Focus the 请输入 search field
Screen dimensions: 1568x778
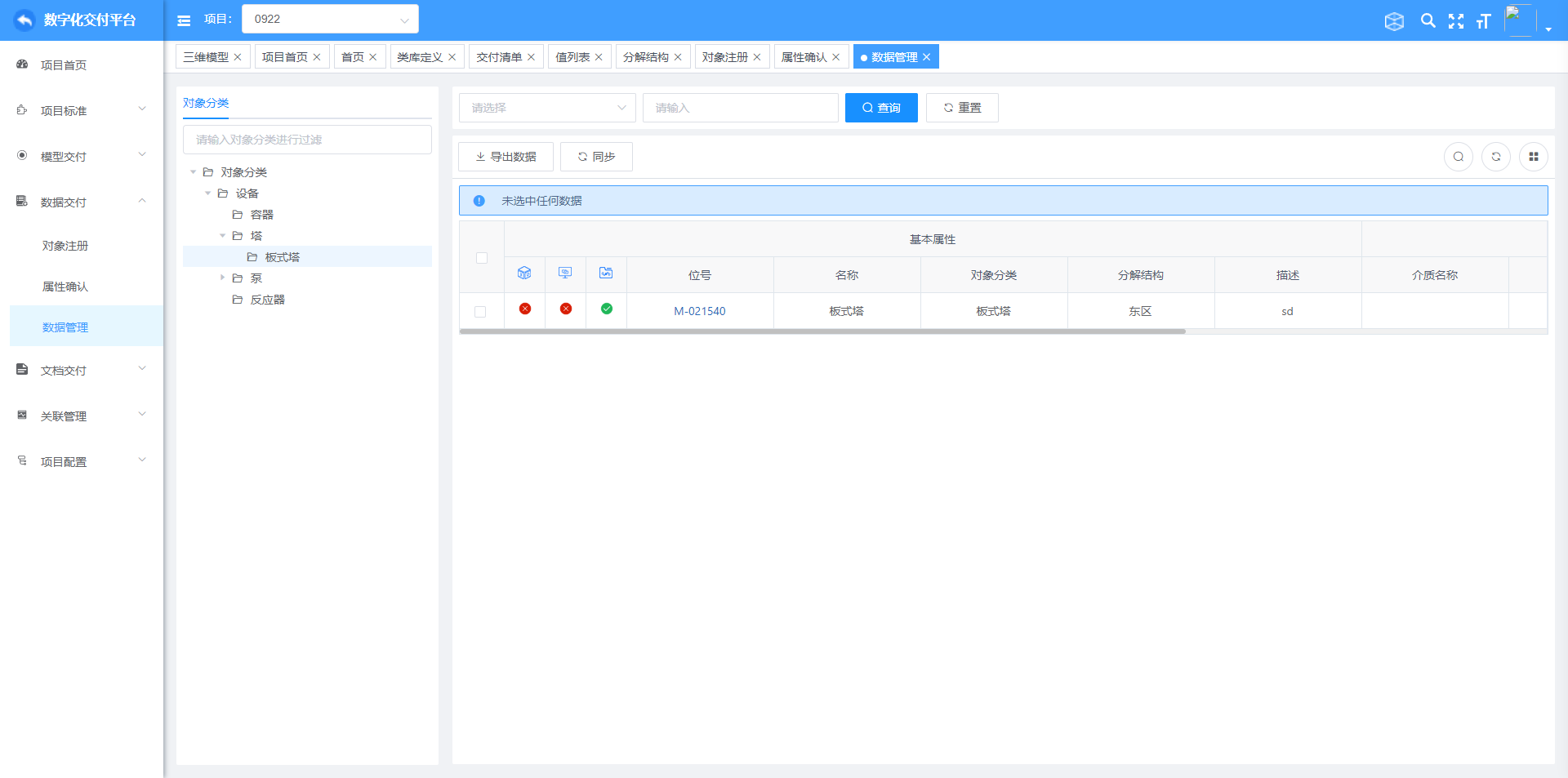coord(741,108)
